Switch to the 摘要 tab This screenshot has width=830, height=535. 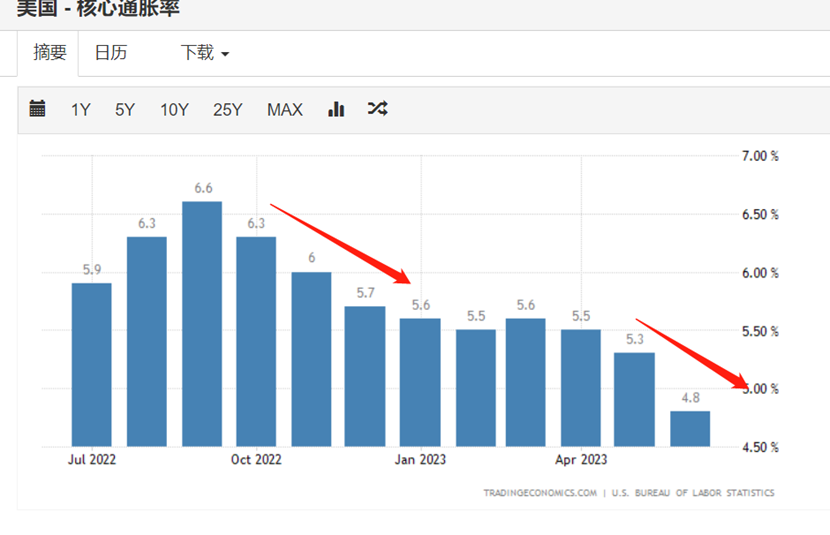point(50,53)
